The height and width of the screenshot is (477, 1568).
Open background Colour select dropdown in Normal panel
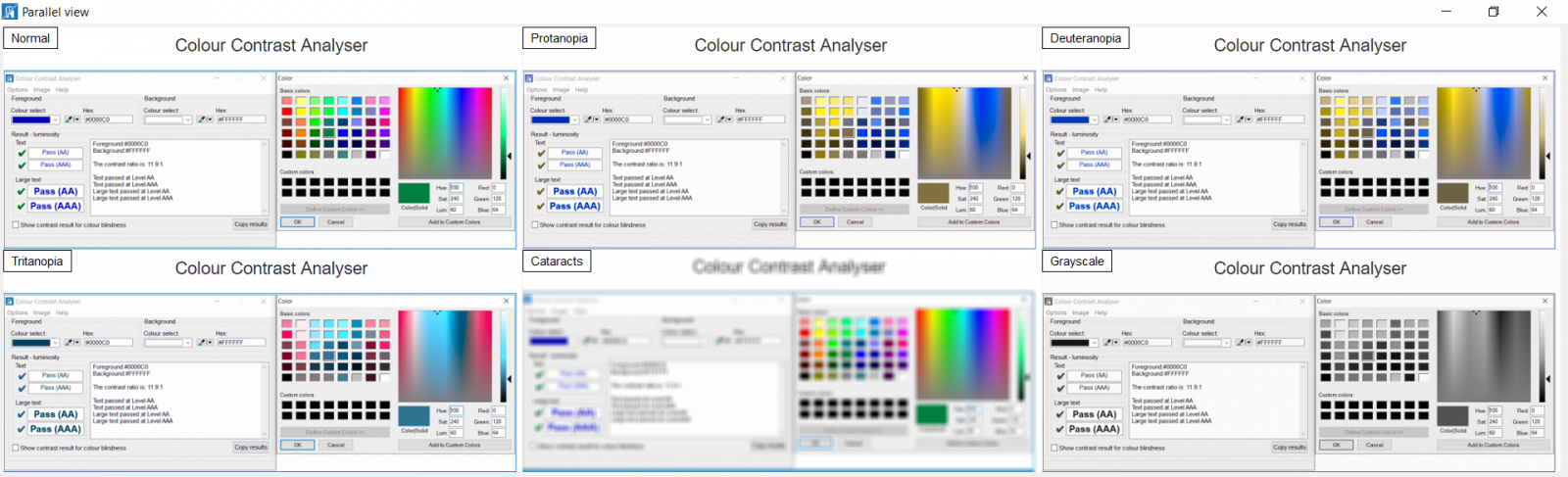(188, 119)
